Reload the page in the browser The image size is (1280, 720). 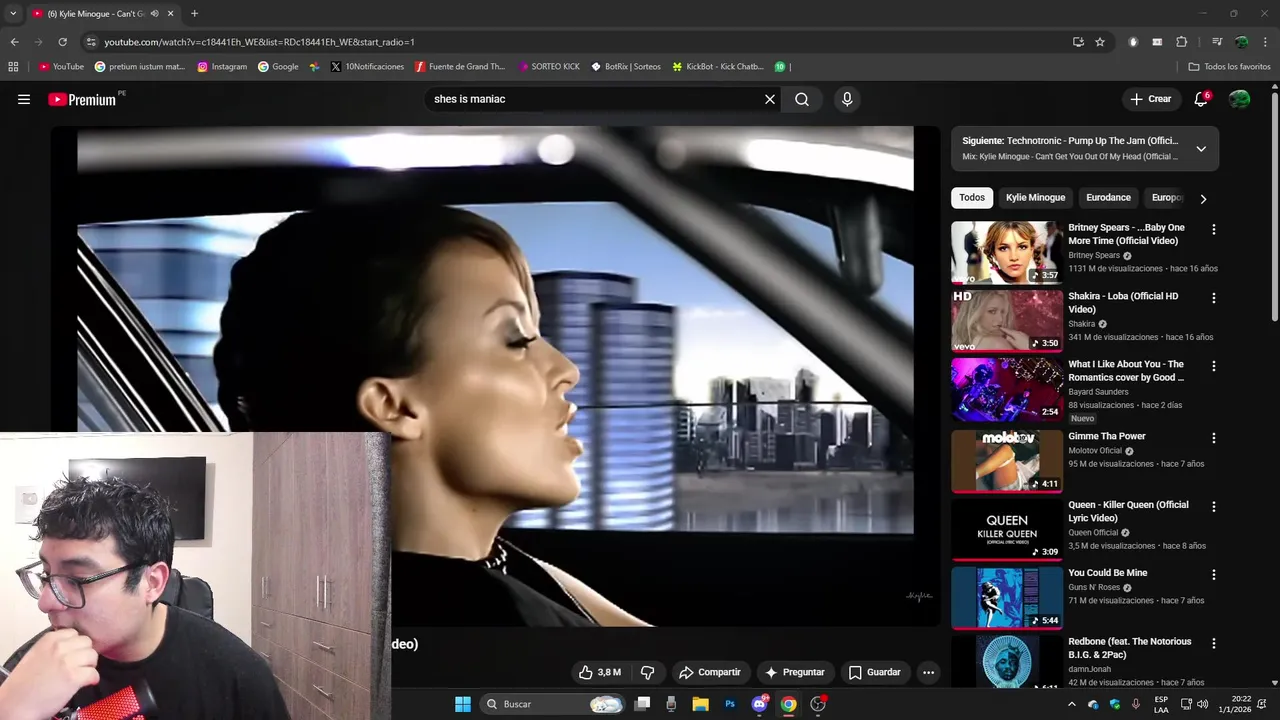point(62,42)
